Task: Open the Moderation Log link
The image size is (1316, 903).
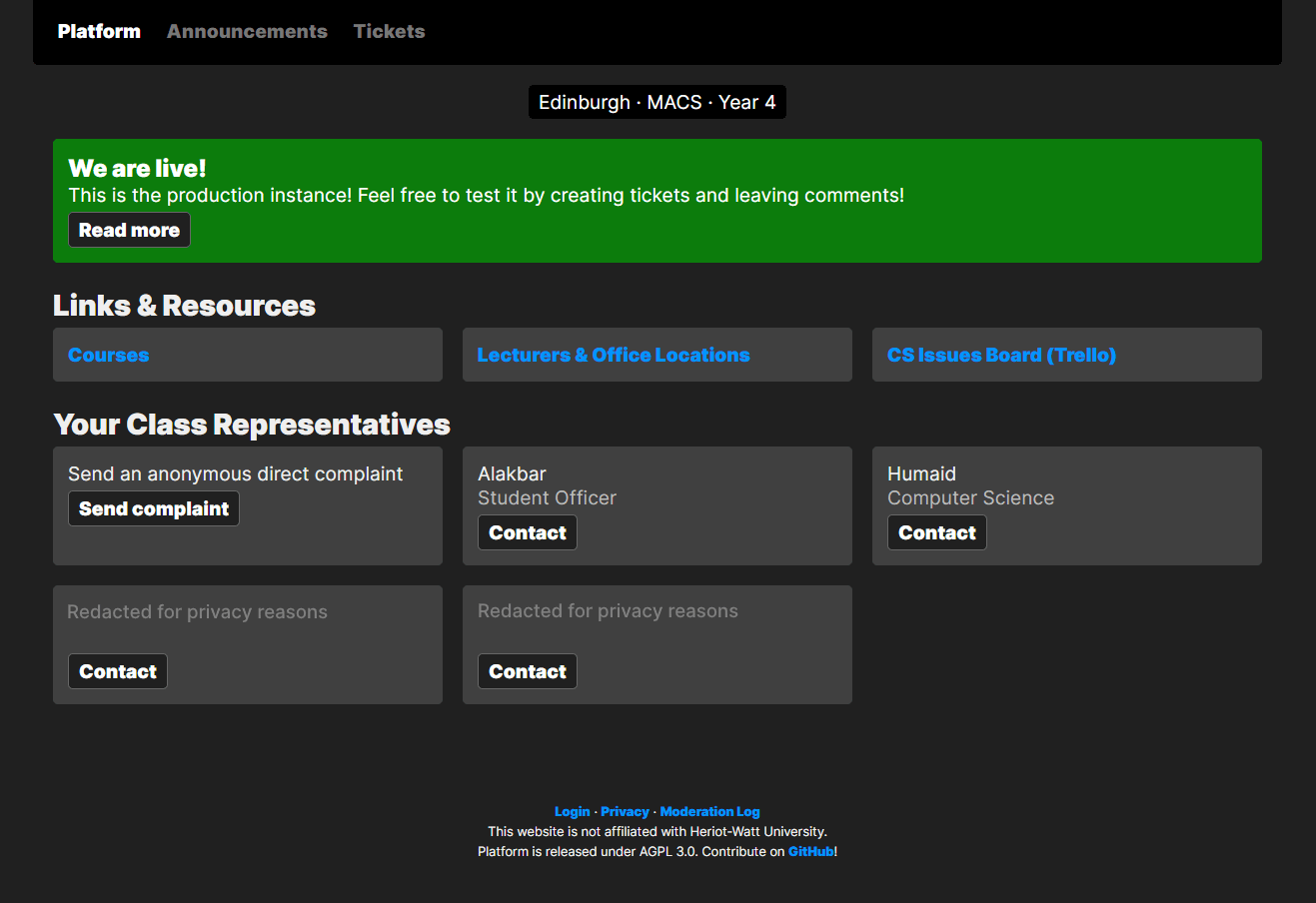Action: tap(709, 811)
